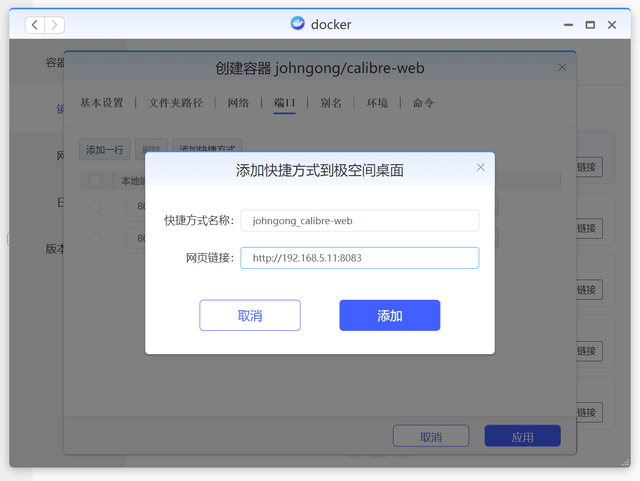
Task: Tick the first port row checkbox
Action: coord(96,207)
